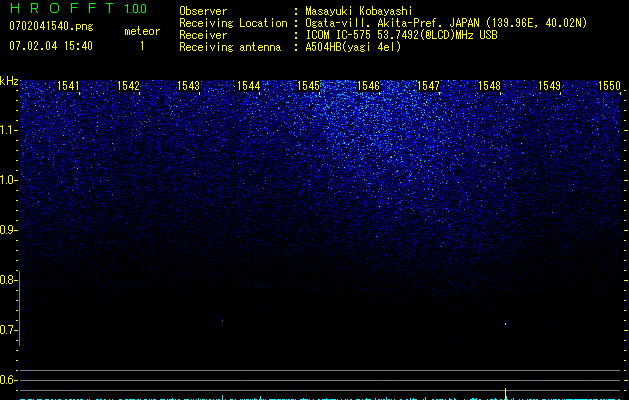Click the 1544 time axis marker
629x400 pixels.
click(248, 86)
